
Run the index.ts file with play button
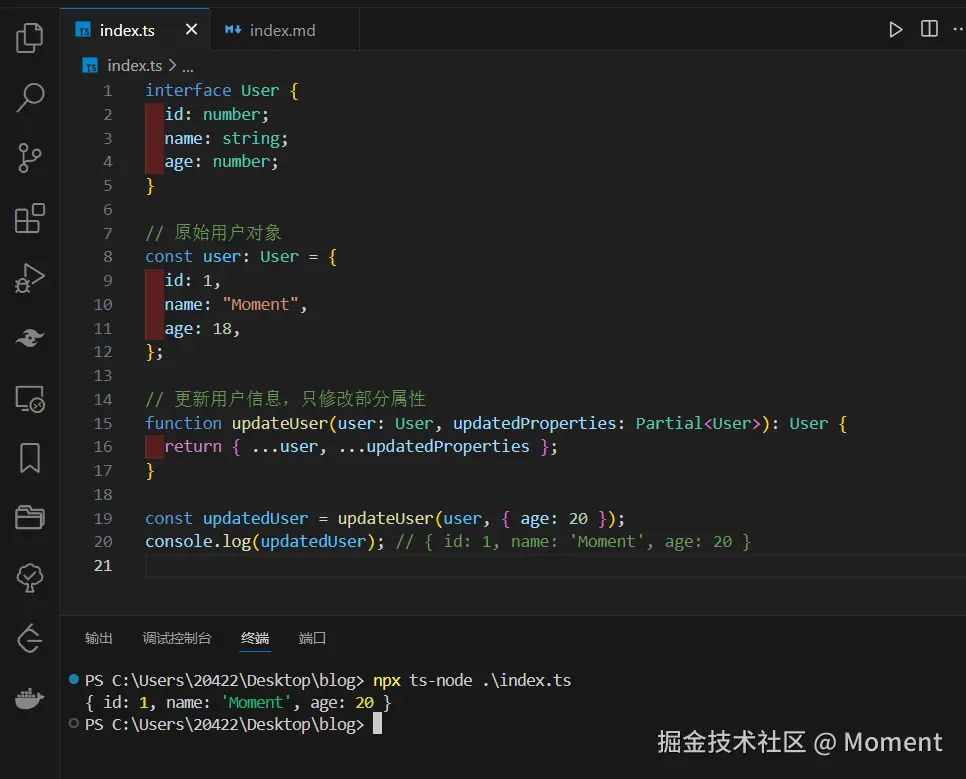pyautogui.click(x=896, y=30)
